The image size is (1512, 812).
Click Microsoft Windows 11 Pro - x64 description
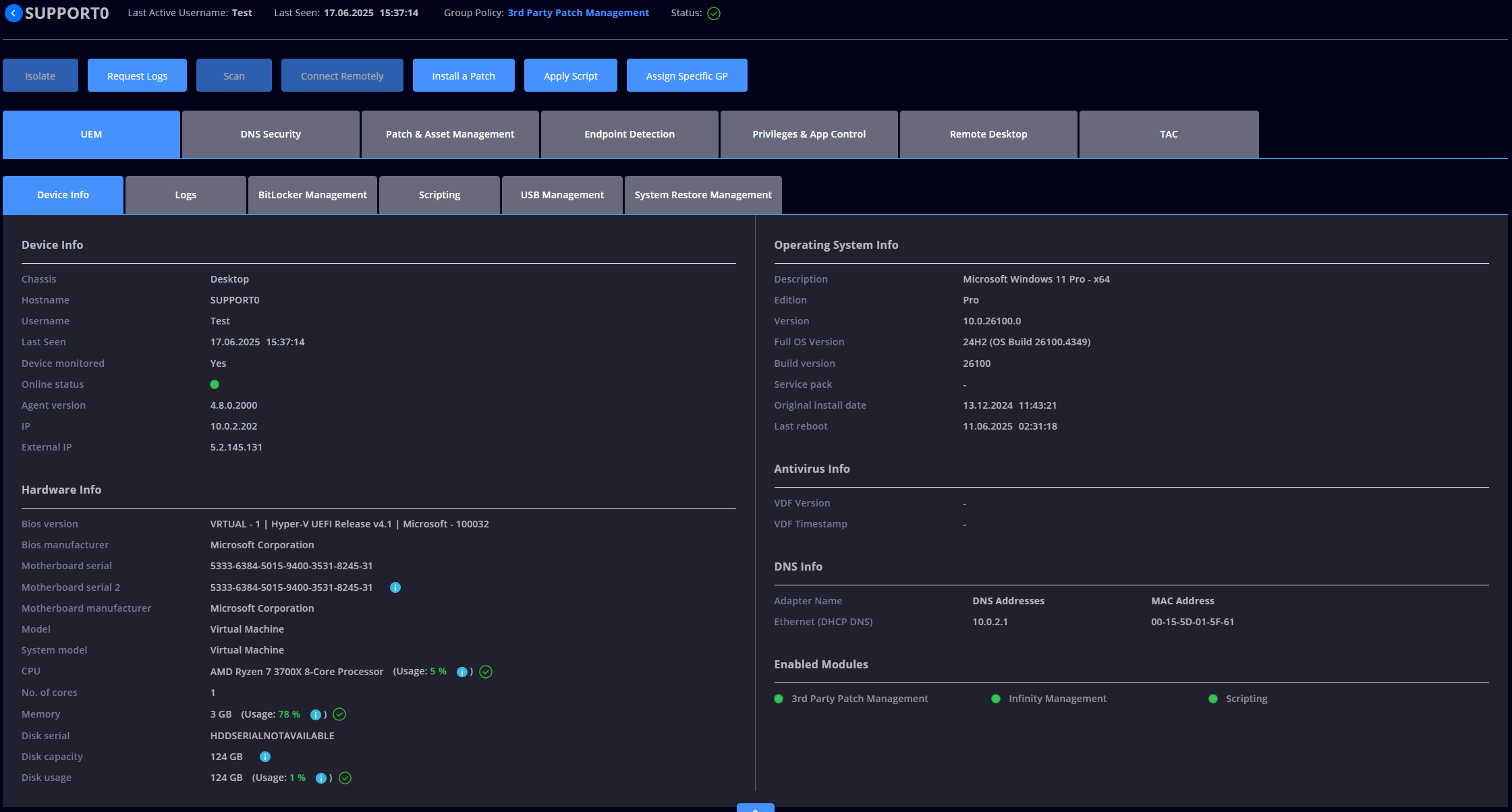click(1036, 279)
